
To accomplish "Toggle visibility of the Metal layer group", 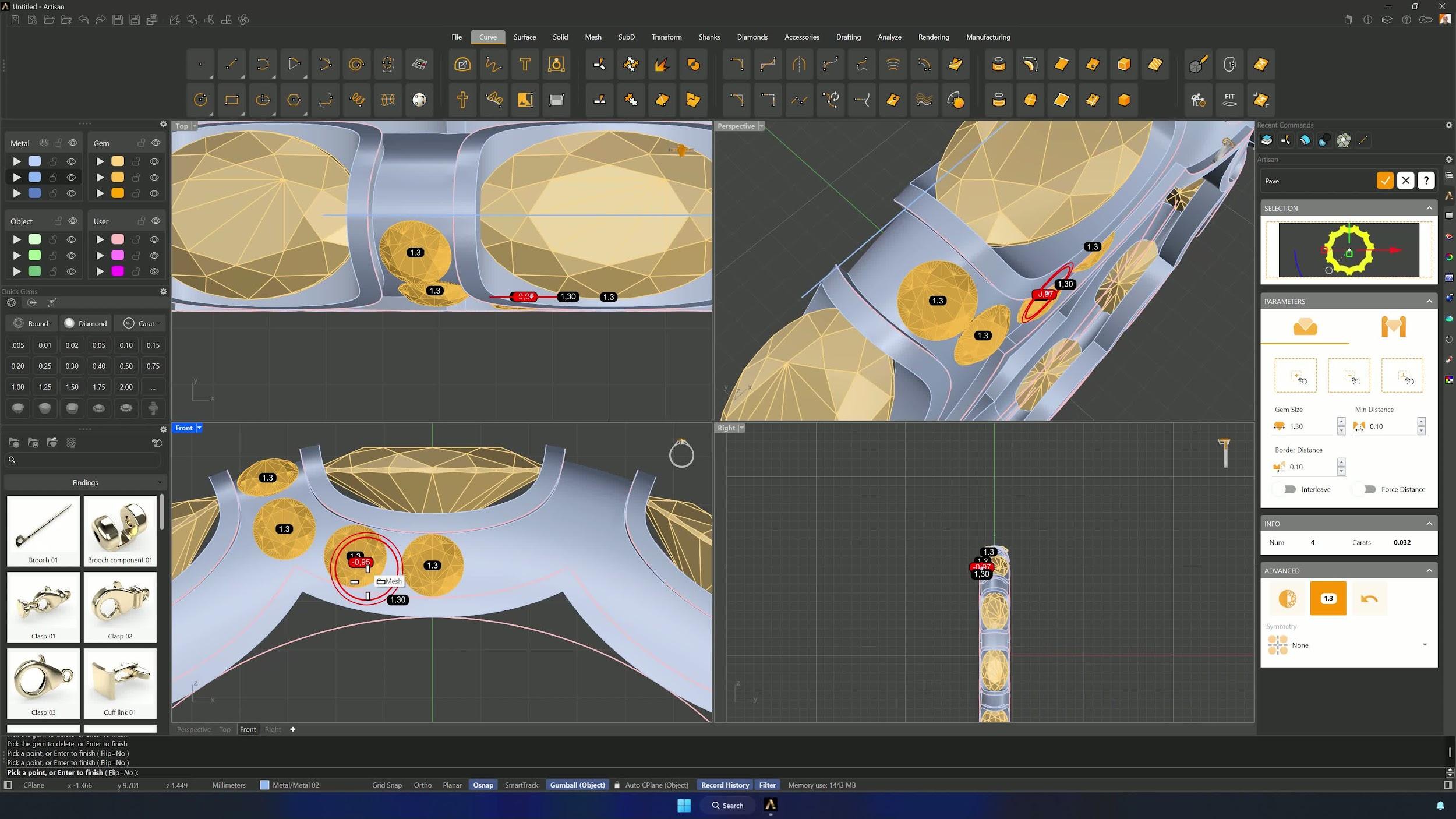I will click(73, 143).
